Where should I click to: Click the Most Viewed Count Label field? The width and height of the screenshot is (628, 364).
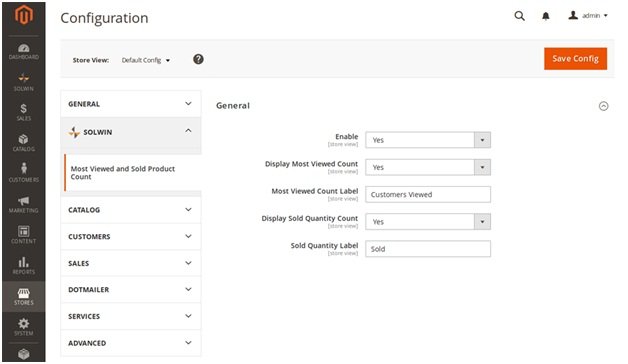(x=428, y=195)
